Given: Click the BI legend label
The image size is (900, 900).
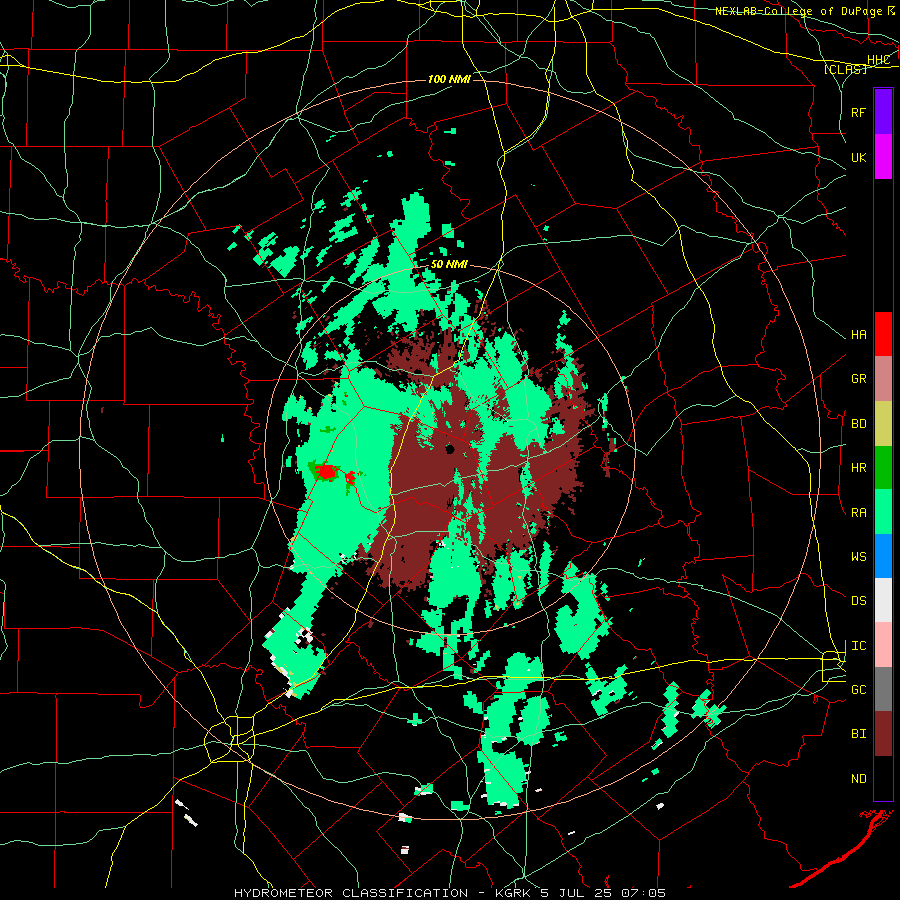Looking at the screenshot, I should tap(859, 734).
